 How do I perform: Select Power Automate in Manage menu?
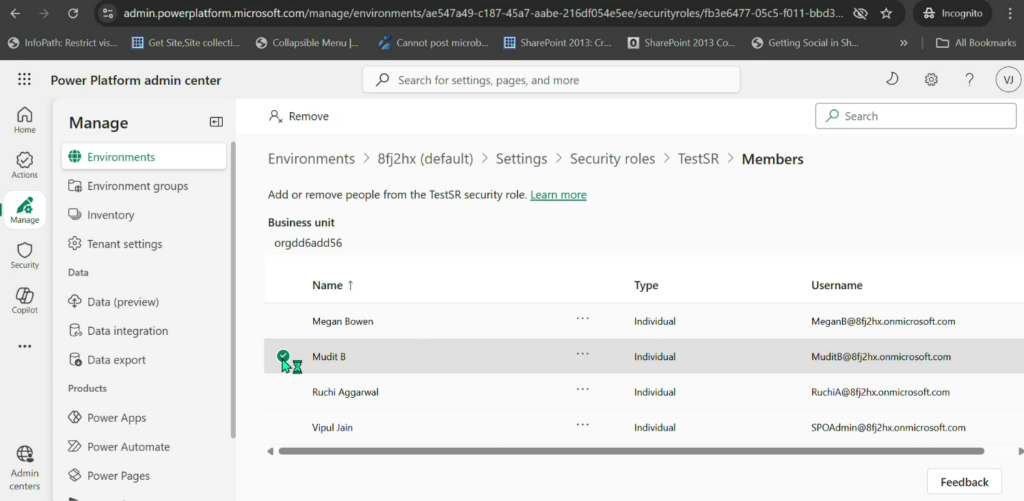pos(128,447)
